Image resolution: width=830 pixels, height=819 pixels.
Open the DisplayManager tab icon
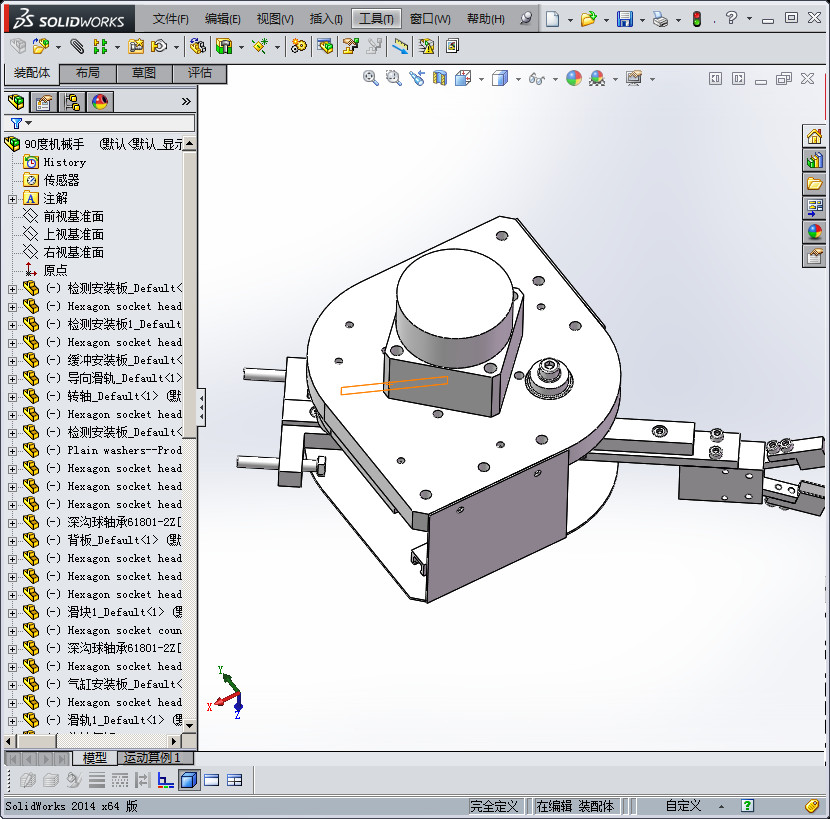100,101
